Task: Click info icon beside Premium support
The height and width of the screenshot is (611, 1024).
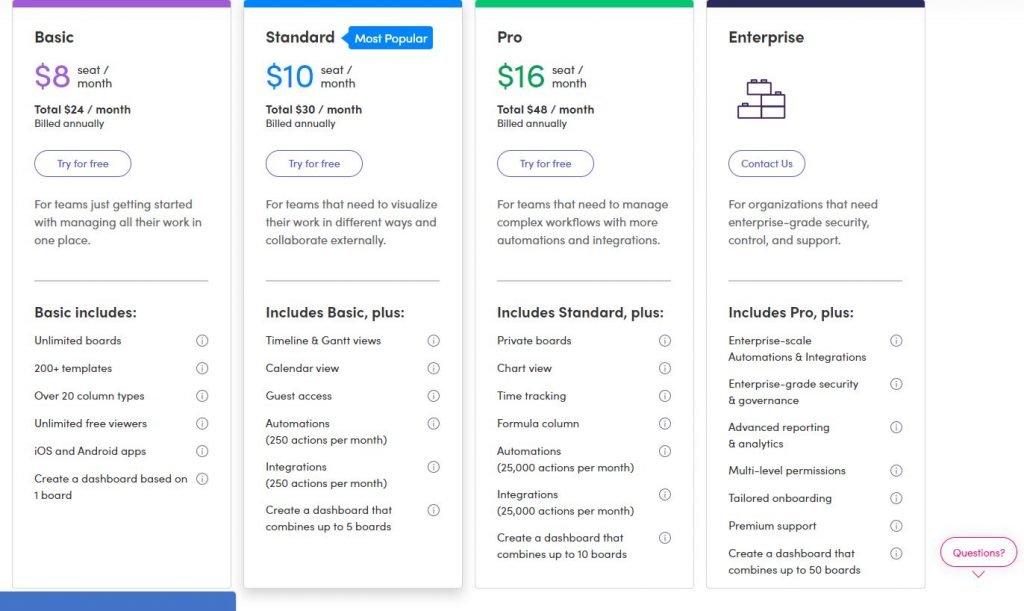Action: (896, 525)
